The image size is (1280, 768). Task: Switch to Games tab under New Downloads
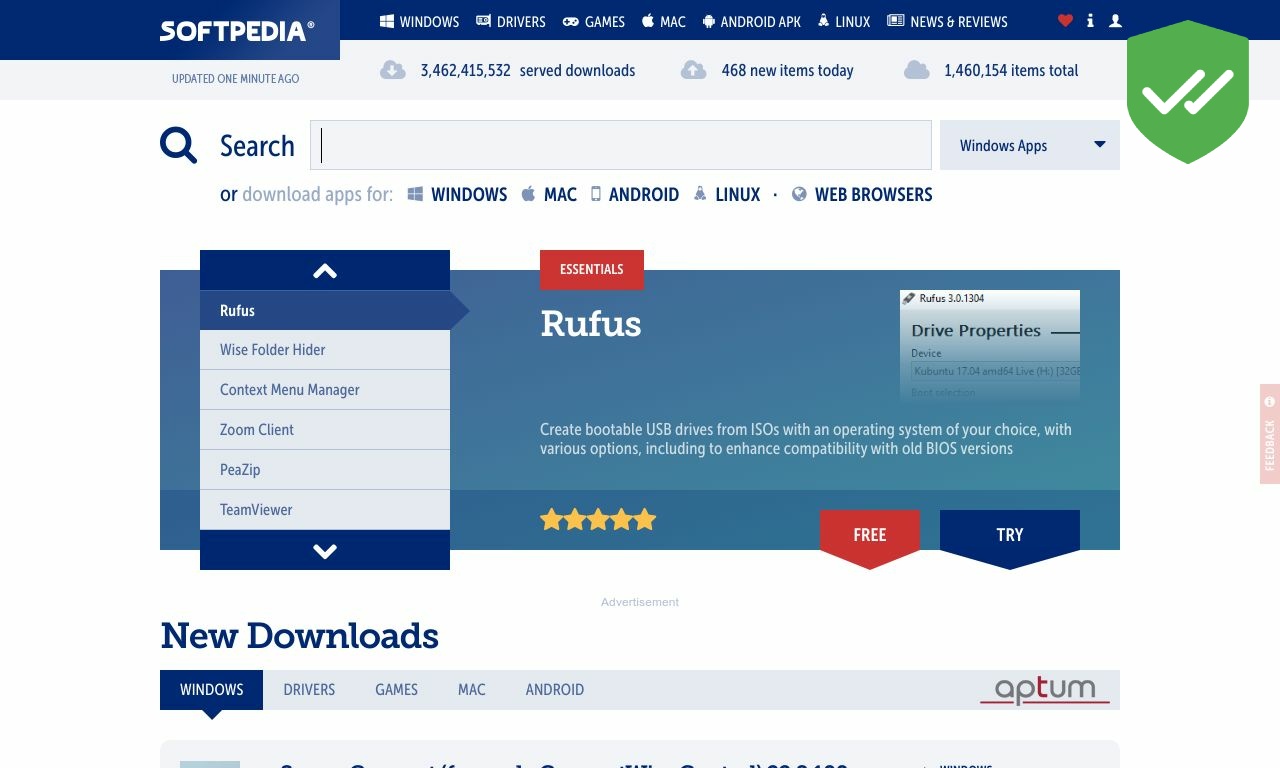click(x=397, y=690)
